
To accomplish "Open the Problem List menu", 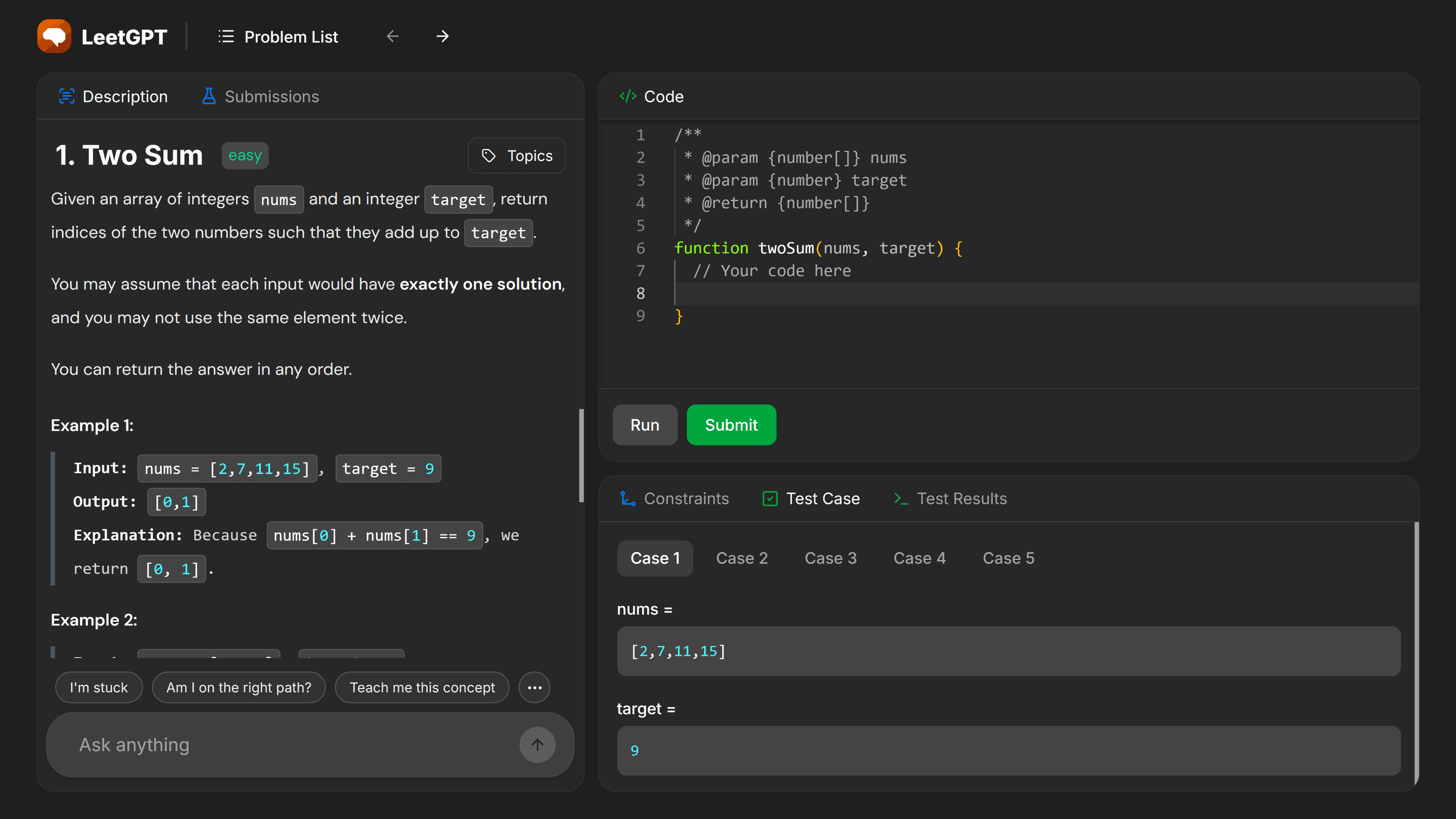I will tap(278, 37).
